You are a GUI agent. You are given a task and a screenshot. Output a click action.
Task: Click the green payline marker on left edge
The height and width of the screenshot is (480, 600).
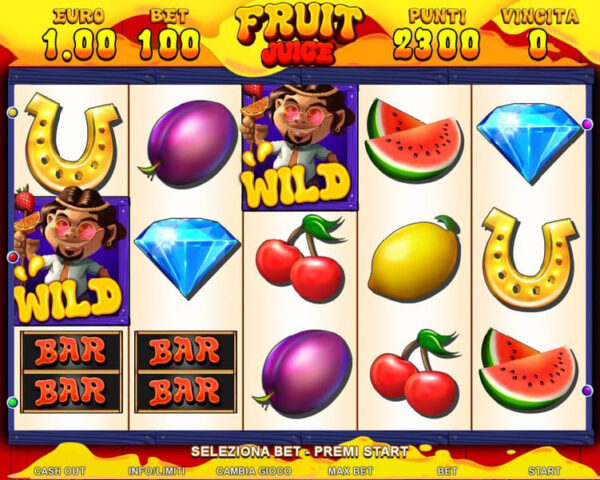point(13,402)
